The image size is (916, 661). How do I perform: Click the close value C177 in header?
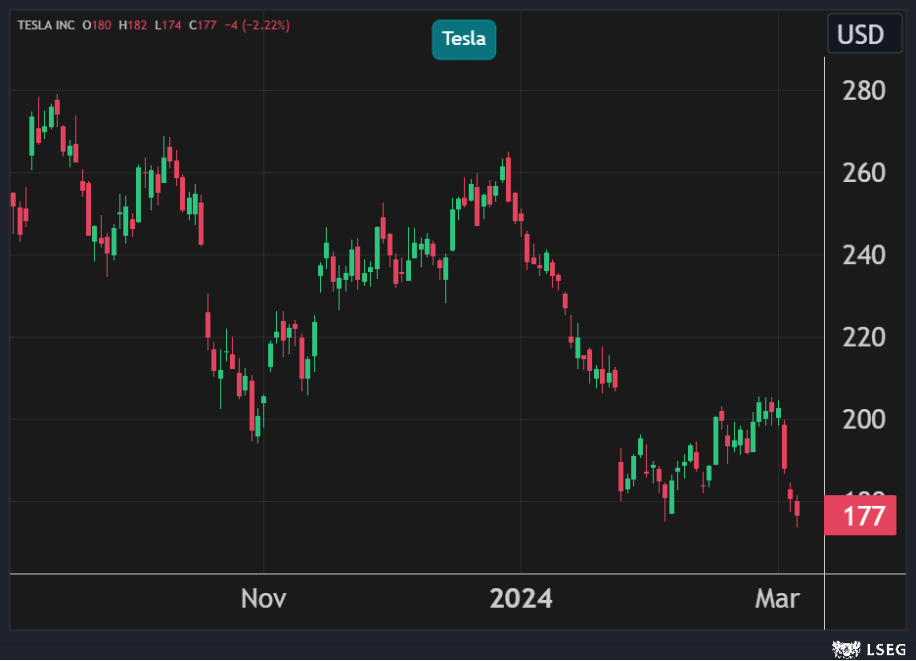click(202, 25)
